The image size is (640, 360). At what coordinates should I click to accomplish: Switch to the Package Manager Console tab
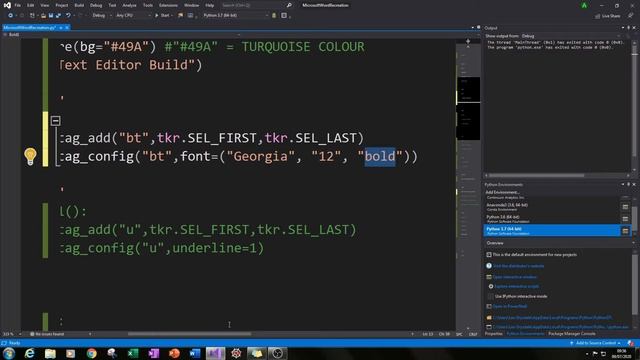(x=571, y=334)
